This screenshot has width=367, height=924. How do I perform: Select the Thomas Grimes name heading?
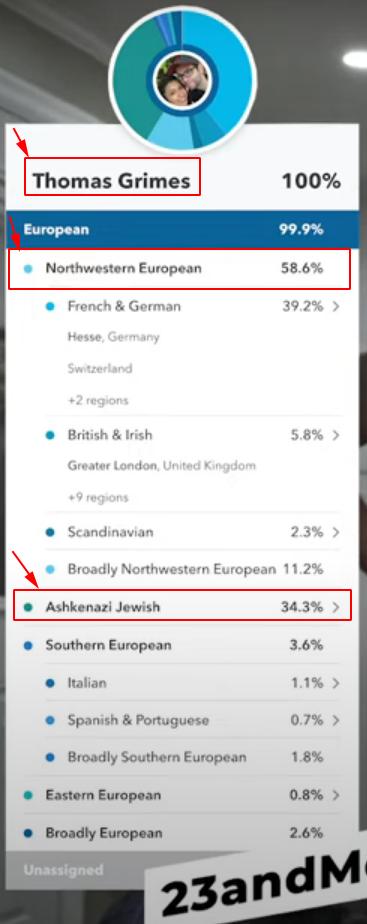pos(111,181)
